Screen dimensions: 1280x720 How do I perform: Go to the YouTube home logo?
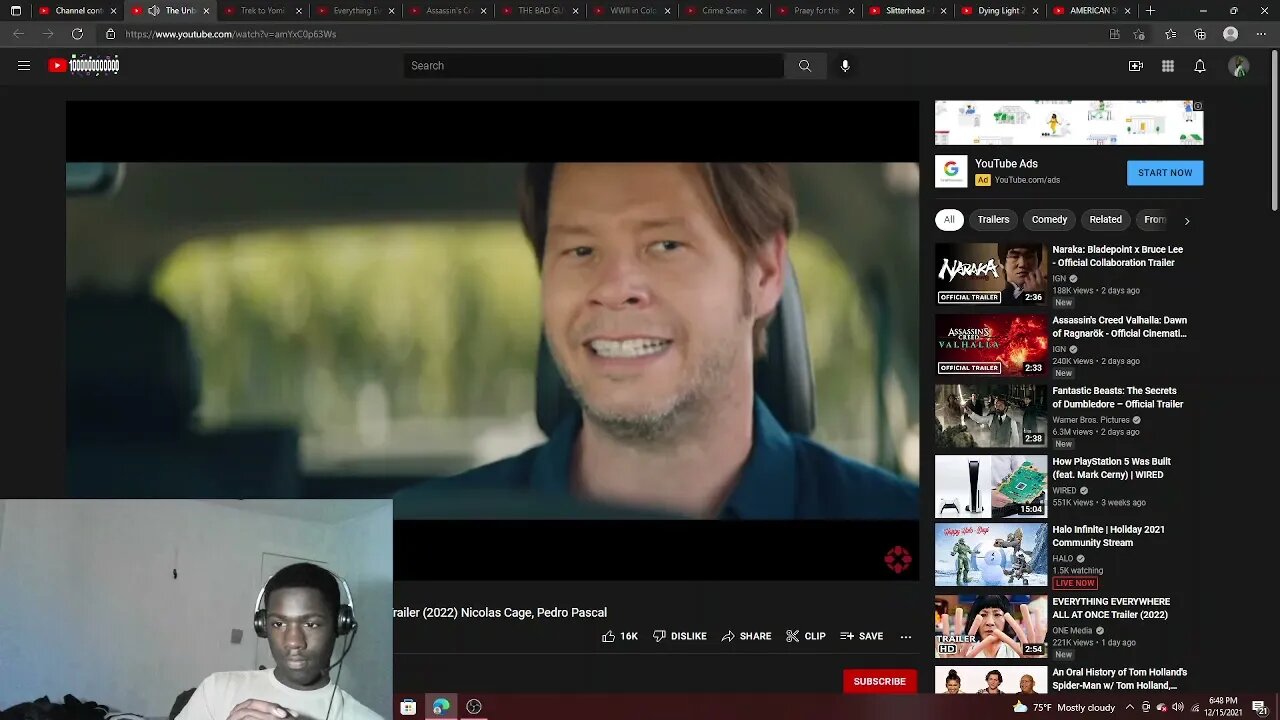click(84, 66)
